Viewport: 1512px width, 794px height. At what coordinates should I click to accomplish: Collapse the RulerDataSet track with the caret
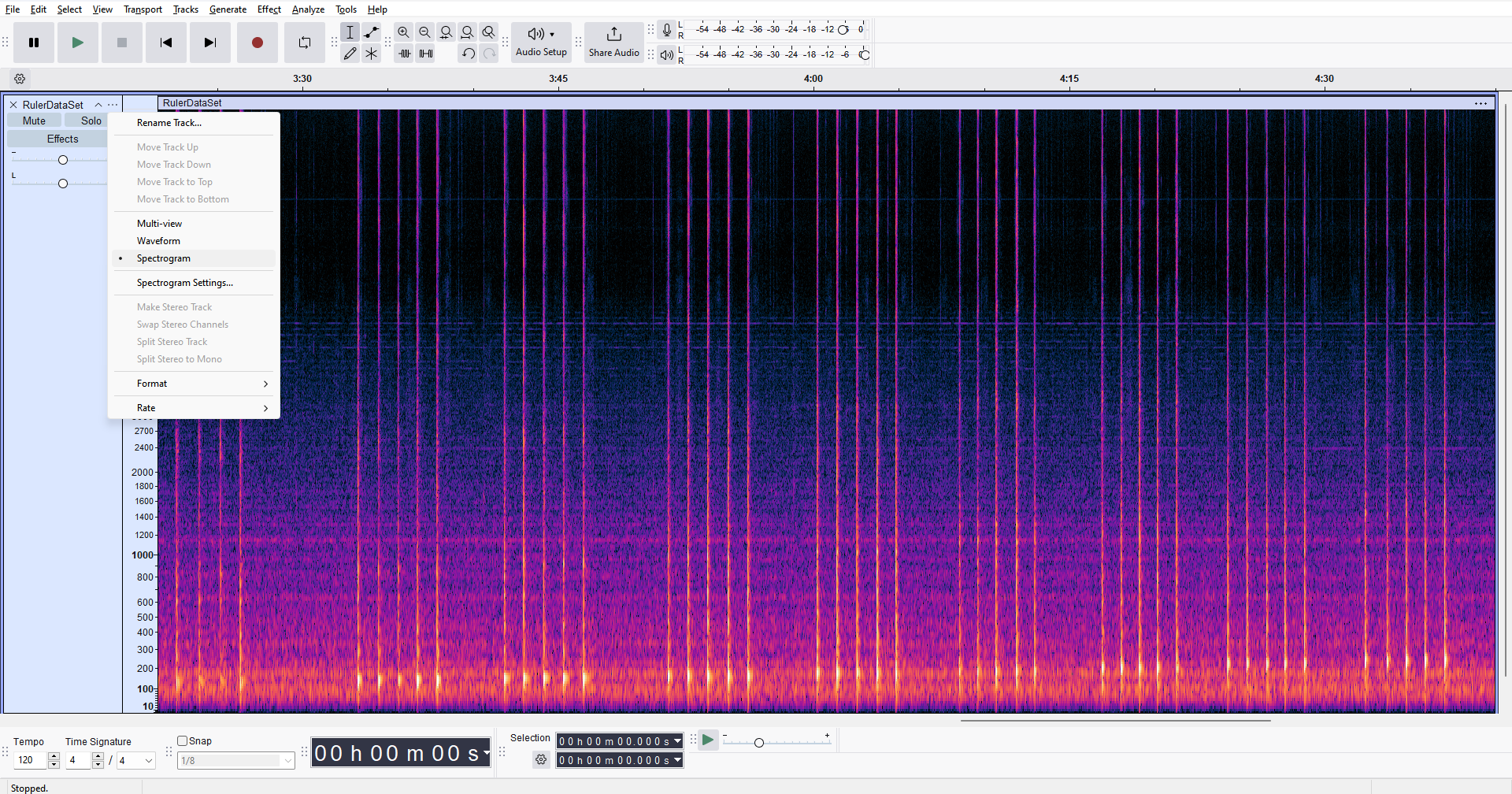click(x=98, y=105)
